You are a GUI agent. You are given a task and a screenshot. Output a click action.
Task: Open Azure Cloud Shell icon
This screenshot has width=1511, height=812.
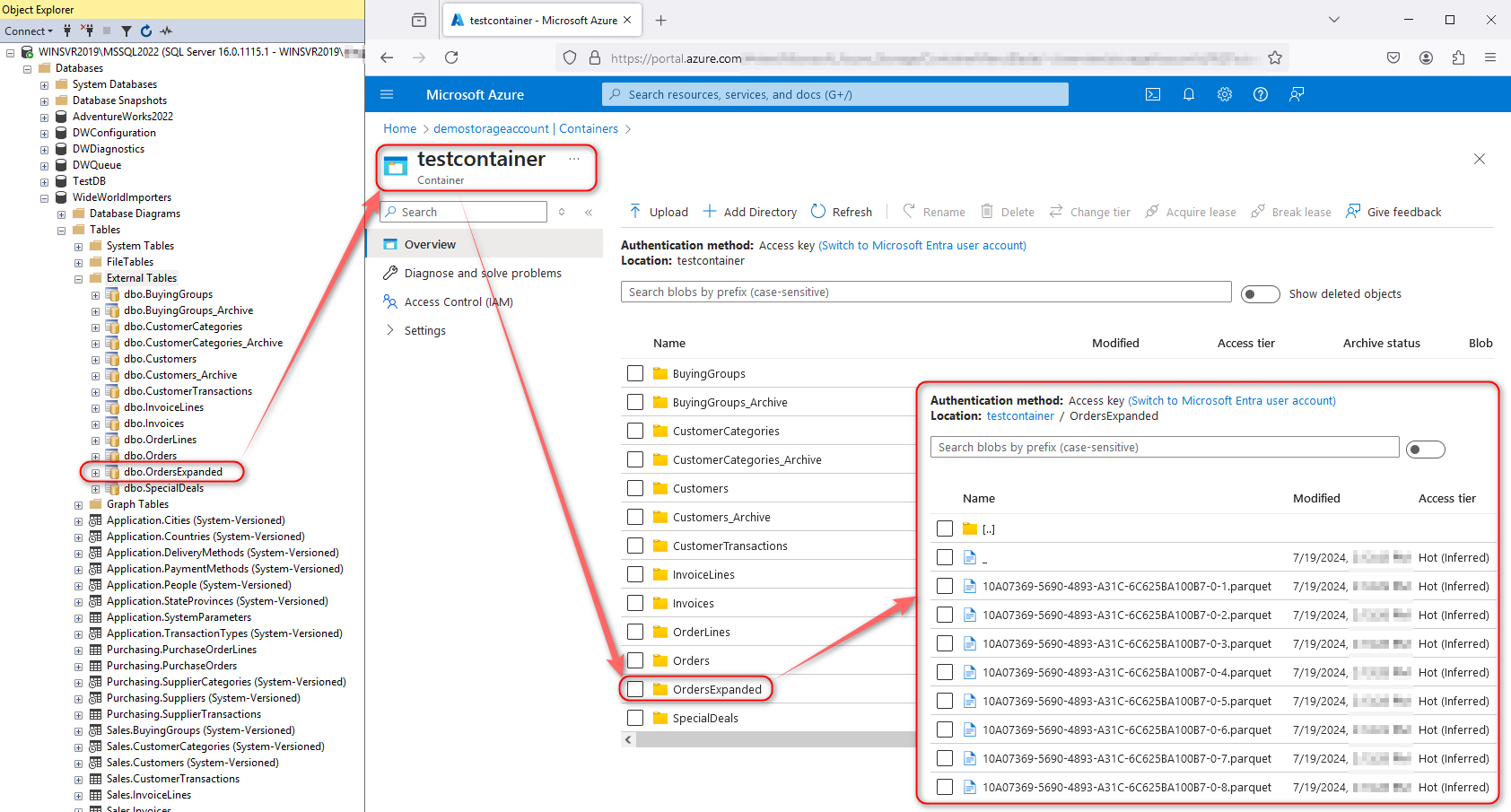tap(1153, 94)
